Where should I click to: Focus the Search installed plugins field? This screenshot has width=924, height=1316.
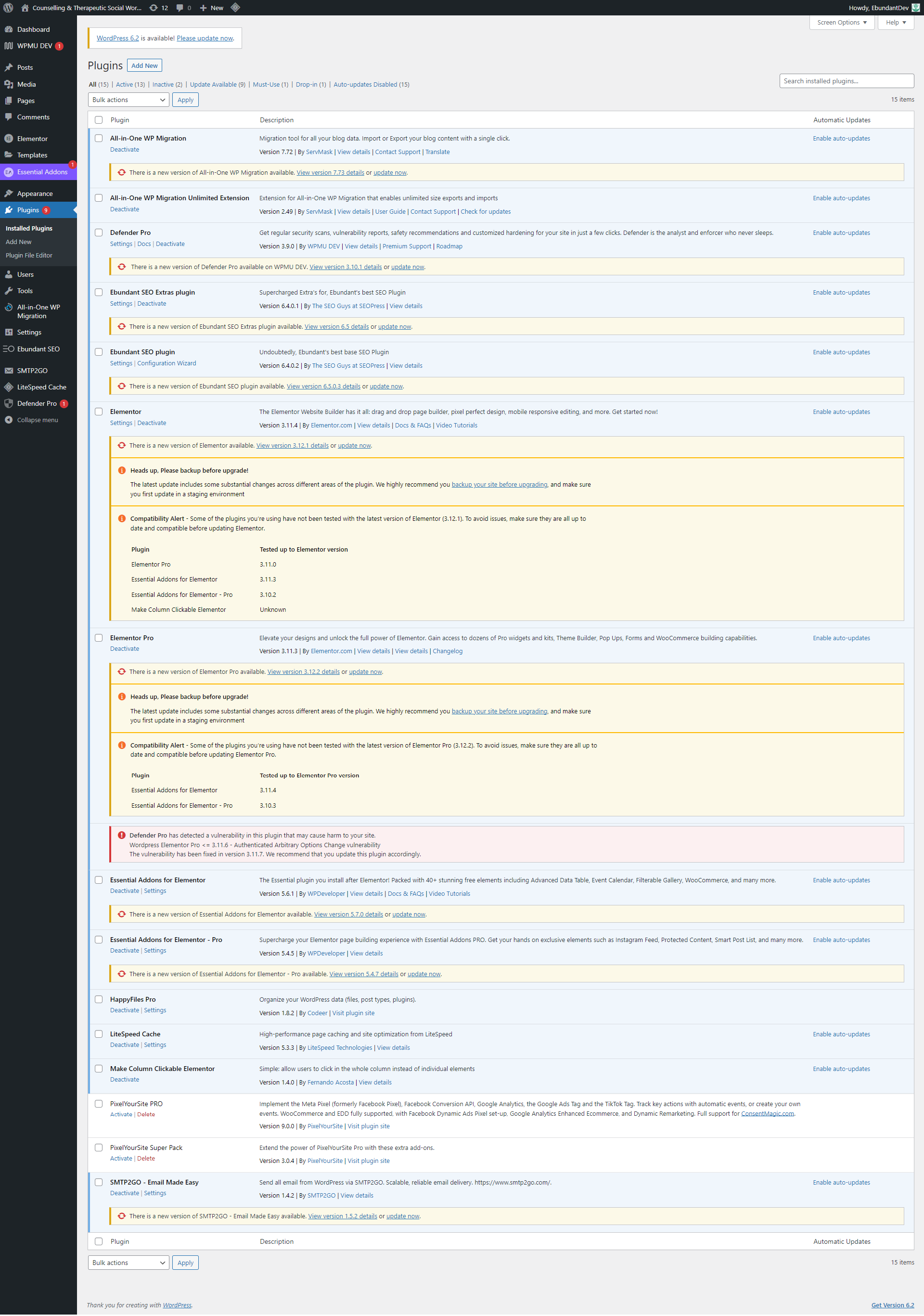tap(846, 81)
